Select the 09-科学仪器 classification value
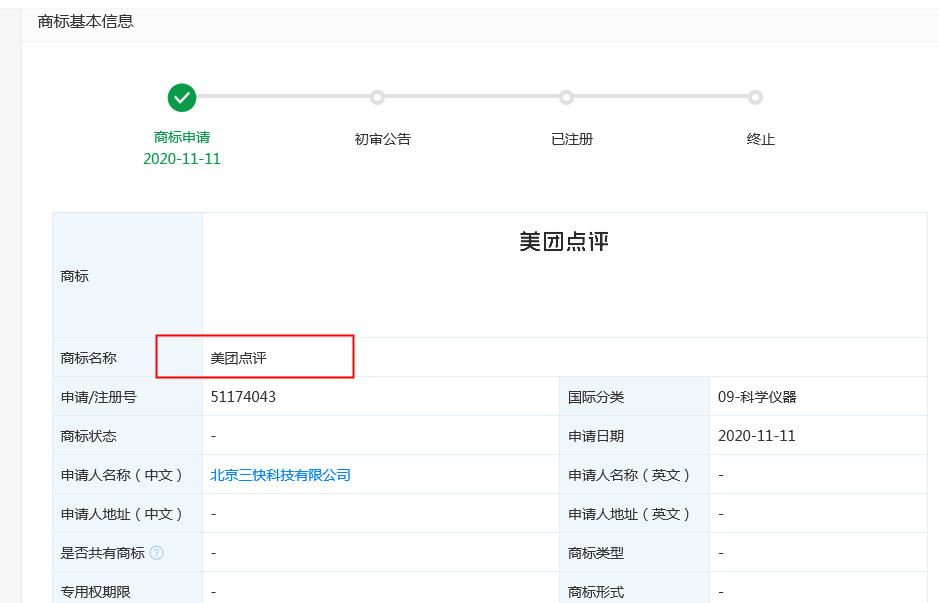This screenshot has width=939, height=603. pos(757,397)
